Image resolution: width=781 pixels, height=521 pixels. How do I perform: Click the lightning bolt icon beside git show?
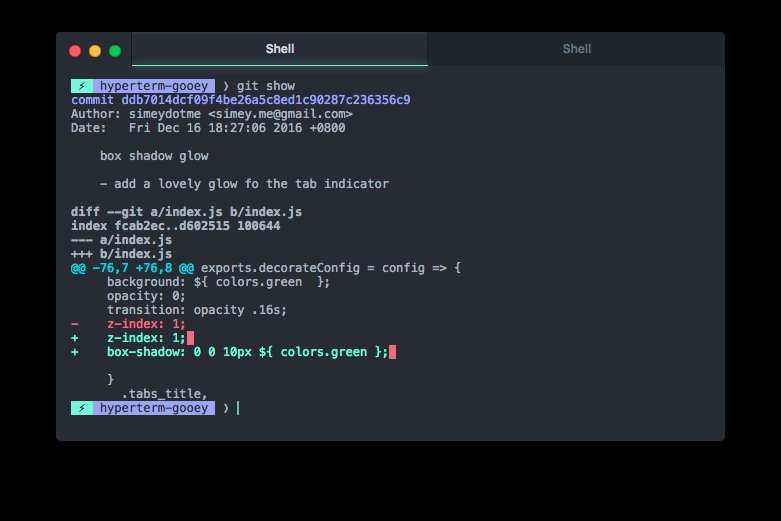[82, 86]
